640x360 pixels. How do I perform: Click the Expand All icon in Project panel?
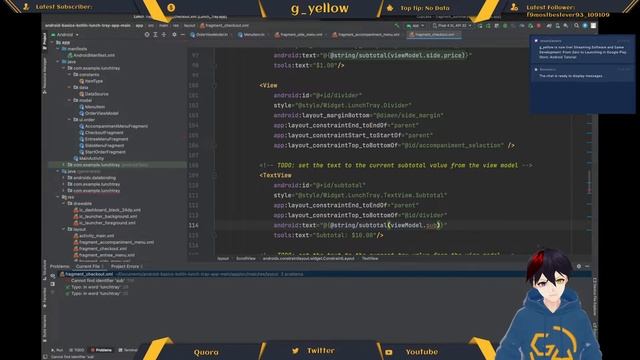(156, 35)
